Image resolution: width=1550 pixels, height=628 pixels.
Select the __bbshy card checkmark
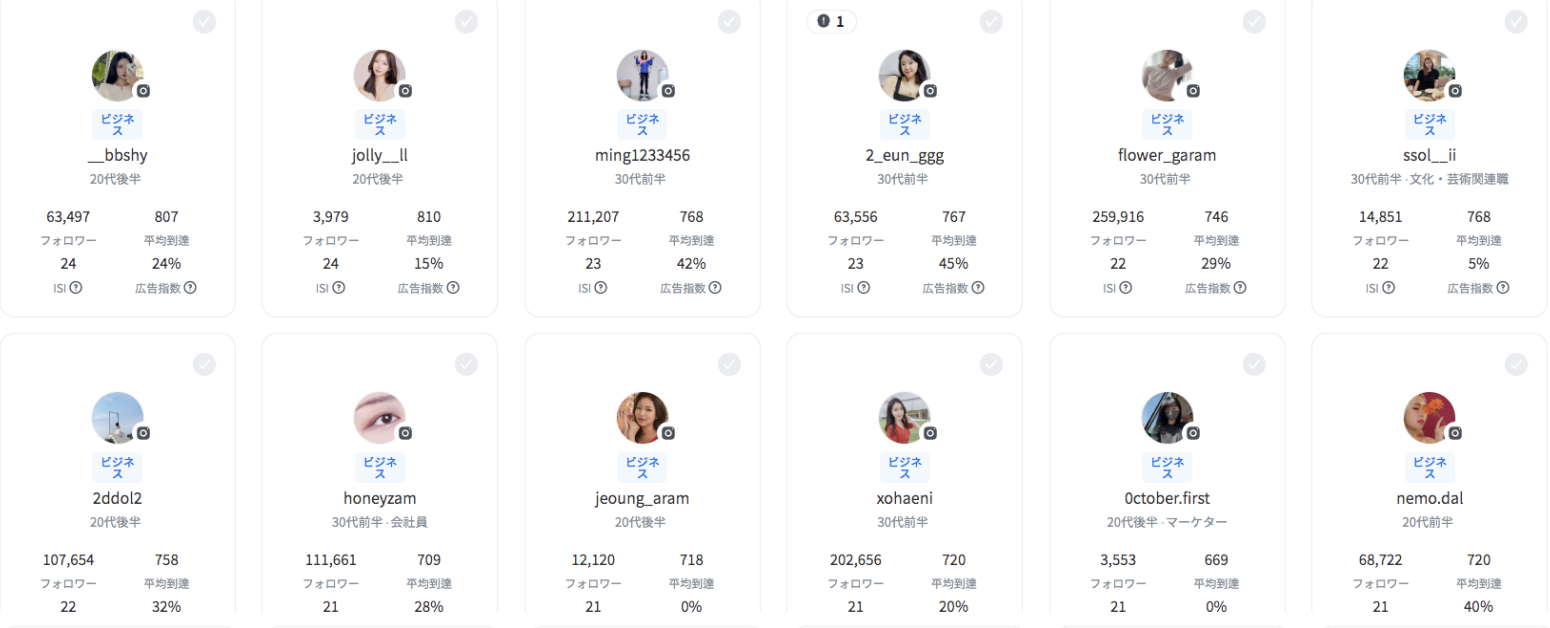(204, 21)
